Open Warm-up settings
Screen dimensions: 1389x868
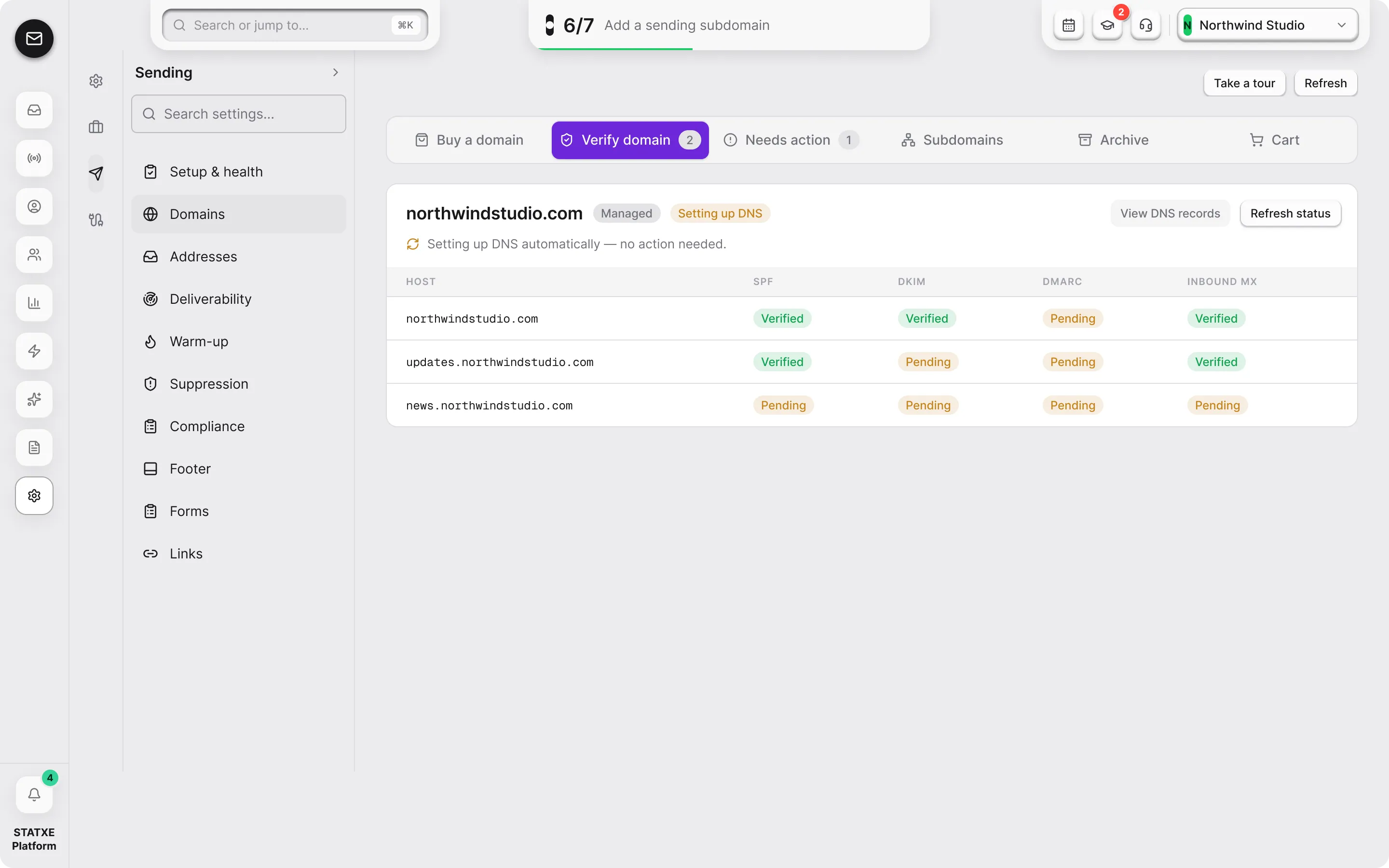pyautogui.click(x=238, y=341)
